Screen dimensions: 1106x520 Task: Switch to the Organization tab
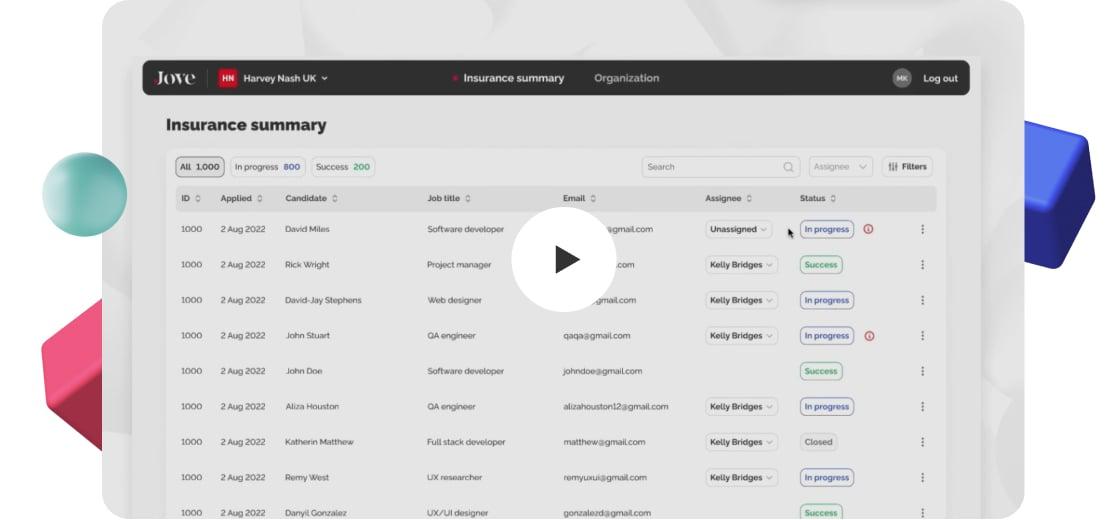626,78
